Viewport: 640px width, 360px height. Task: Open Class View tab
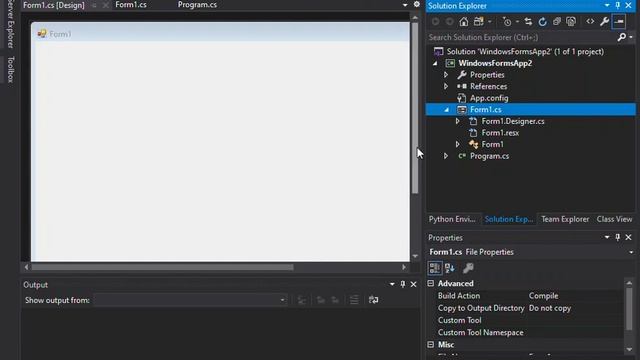[x=614, y=219]
